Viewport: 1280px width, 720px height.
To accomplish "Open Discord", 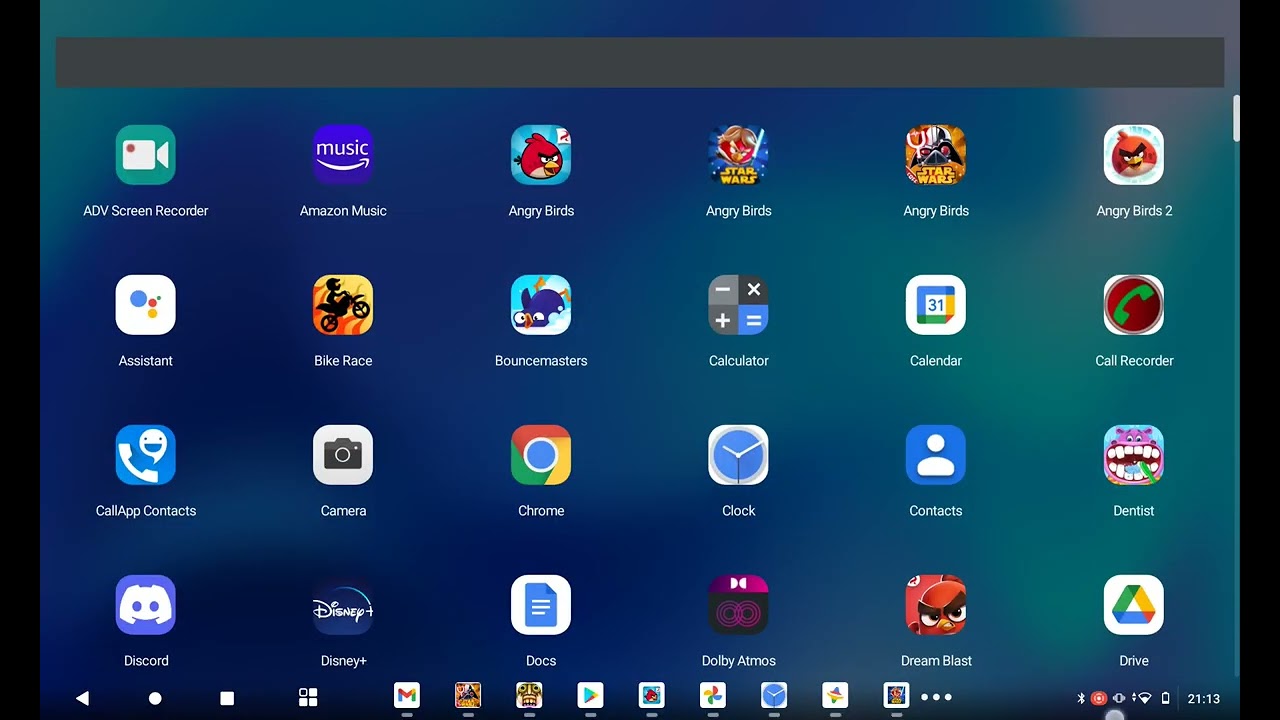I will click(x=146, y=605).
